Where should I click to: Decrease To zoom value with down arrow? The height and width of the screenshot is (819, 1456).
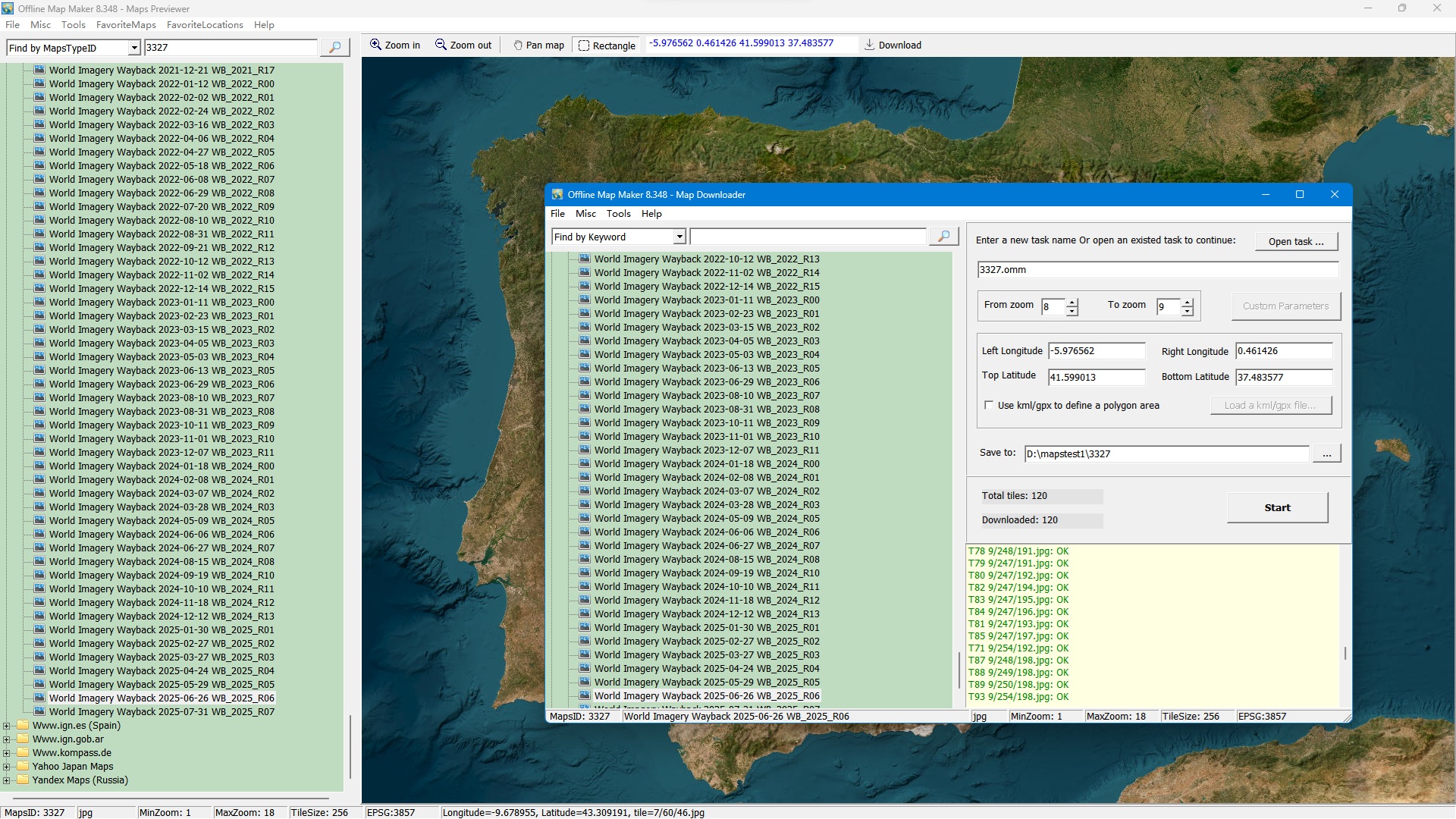1188,312
